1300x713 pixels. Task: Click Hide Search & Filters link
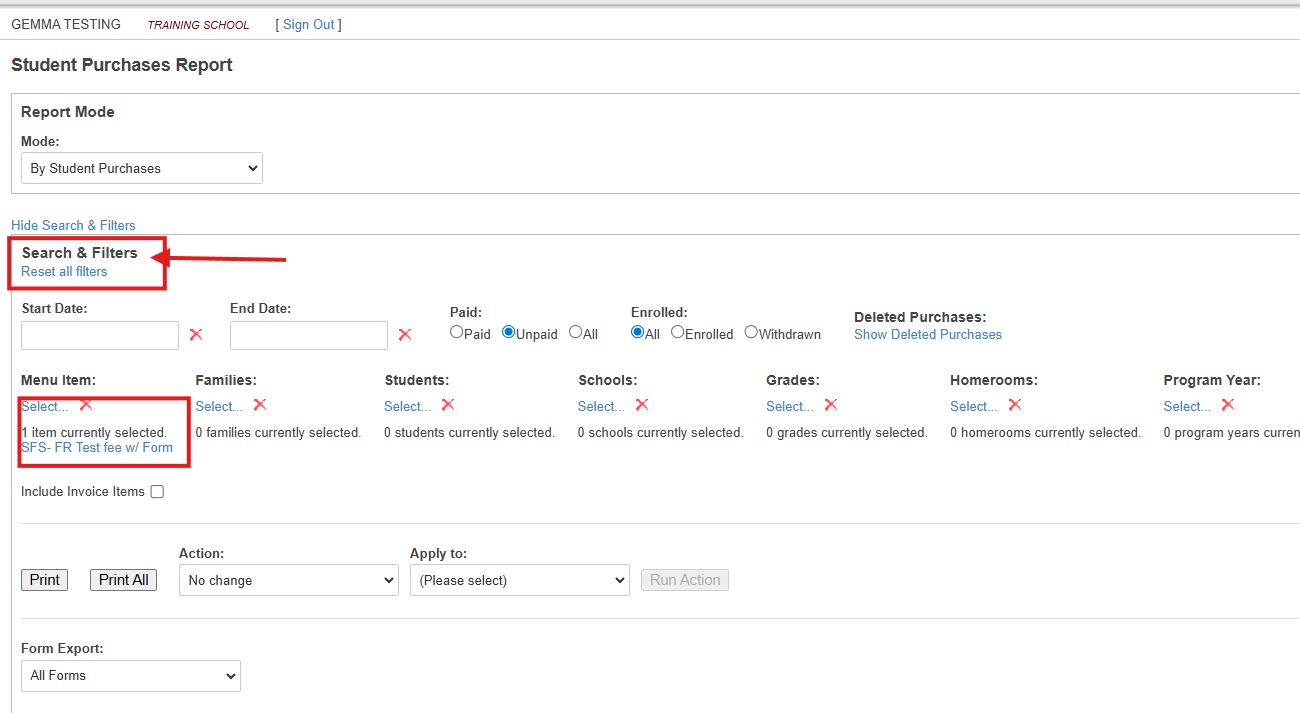point(73,225)
